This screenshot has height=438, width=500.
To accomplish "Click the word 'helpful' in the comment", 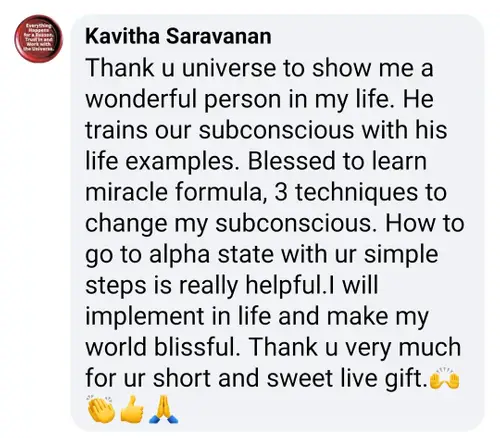I will tap(284, 285).
